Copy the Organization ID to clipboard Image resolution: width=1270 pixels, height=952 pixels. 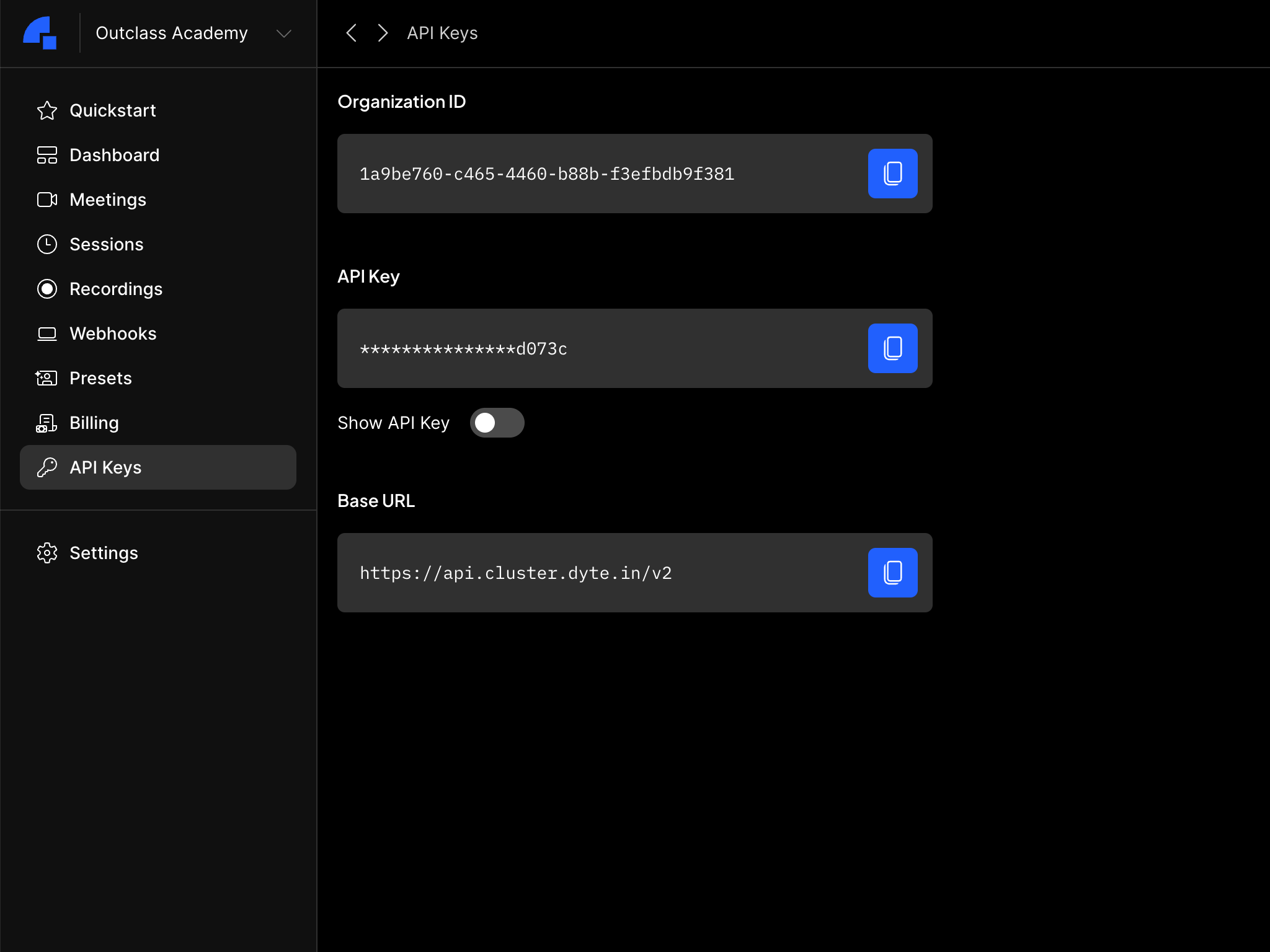tap(892, 174)
